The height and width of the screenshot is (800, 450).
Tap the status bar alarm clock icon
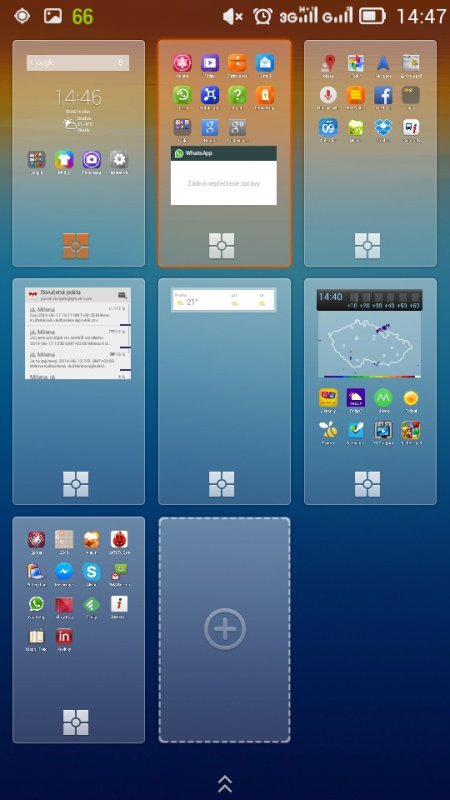(263, 16)
